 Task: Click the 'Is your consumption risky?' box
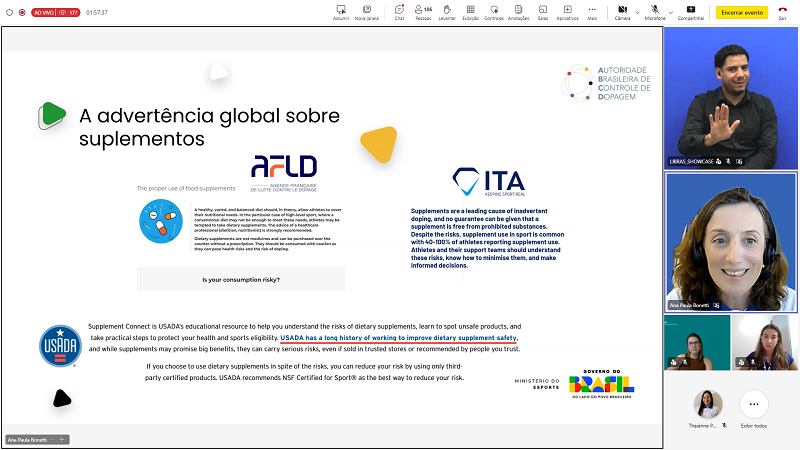click(x=241, y=280)
